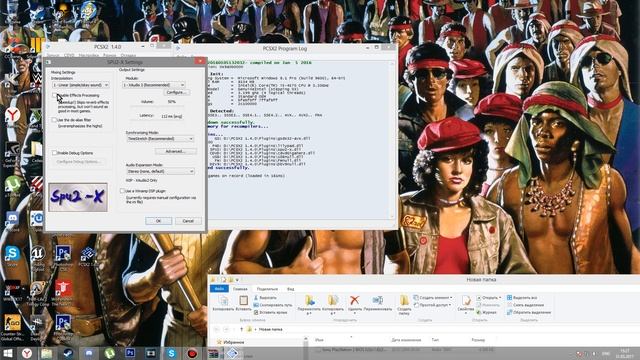
Task: Click Выделить всё in the ribbon
Action: pos(522,298)
